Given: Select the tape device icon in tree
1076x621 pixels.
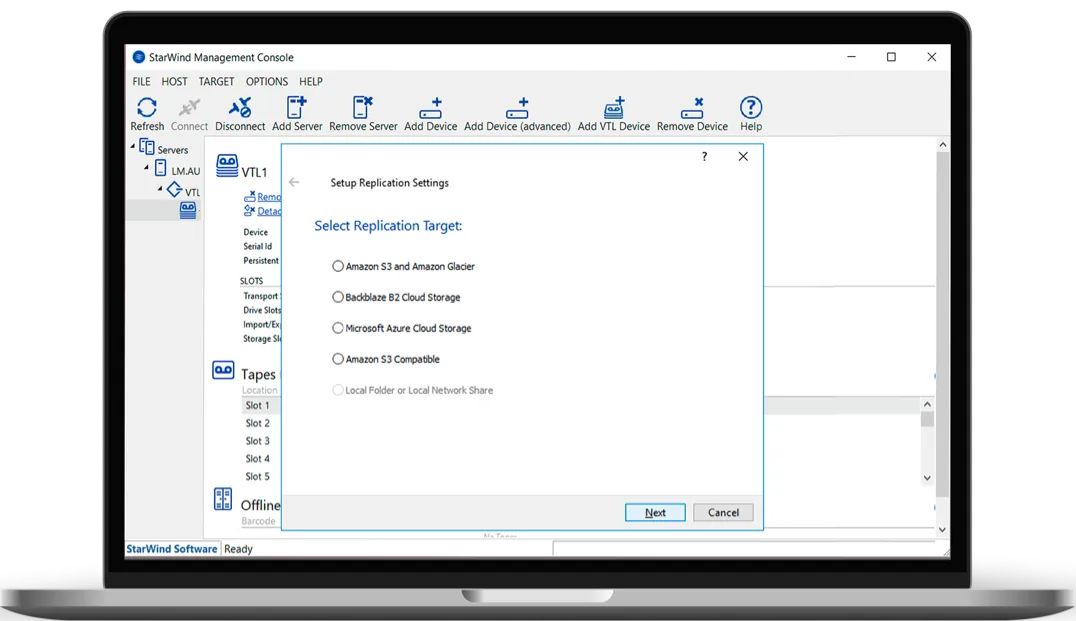Looking at the screenshot, I should (x=187, y=209).
